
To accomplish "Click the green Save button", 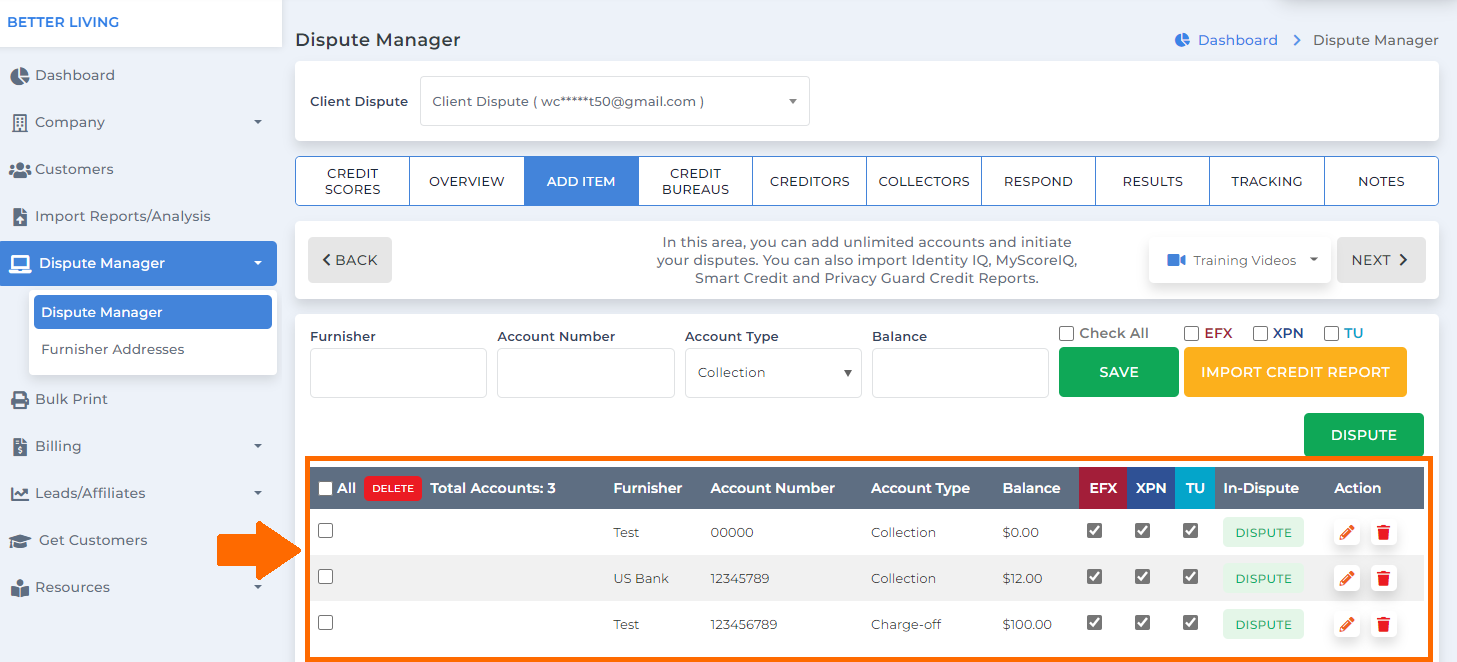I will coord(1119,372).
